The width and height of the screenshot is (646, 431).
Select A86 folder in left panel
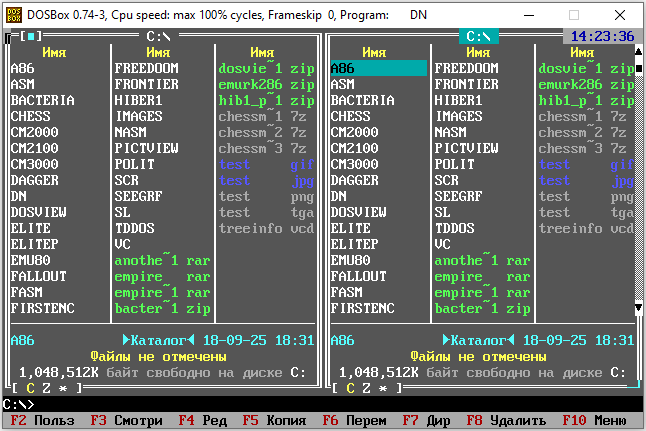pyautogui.click(x=23, y=68)
